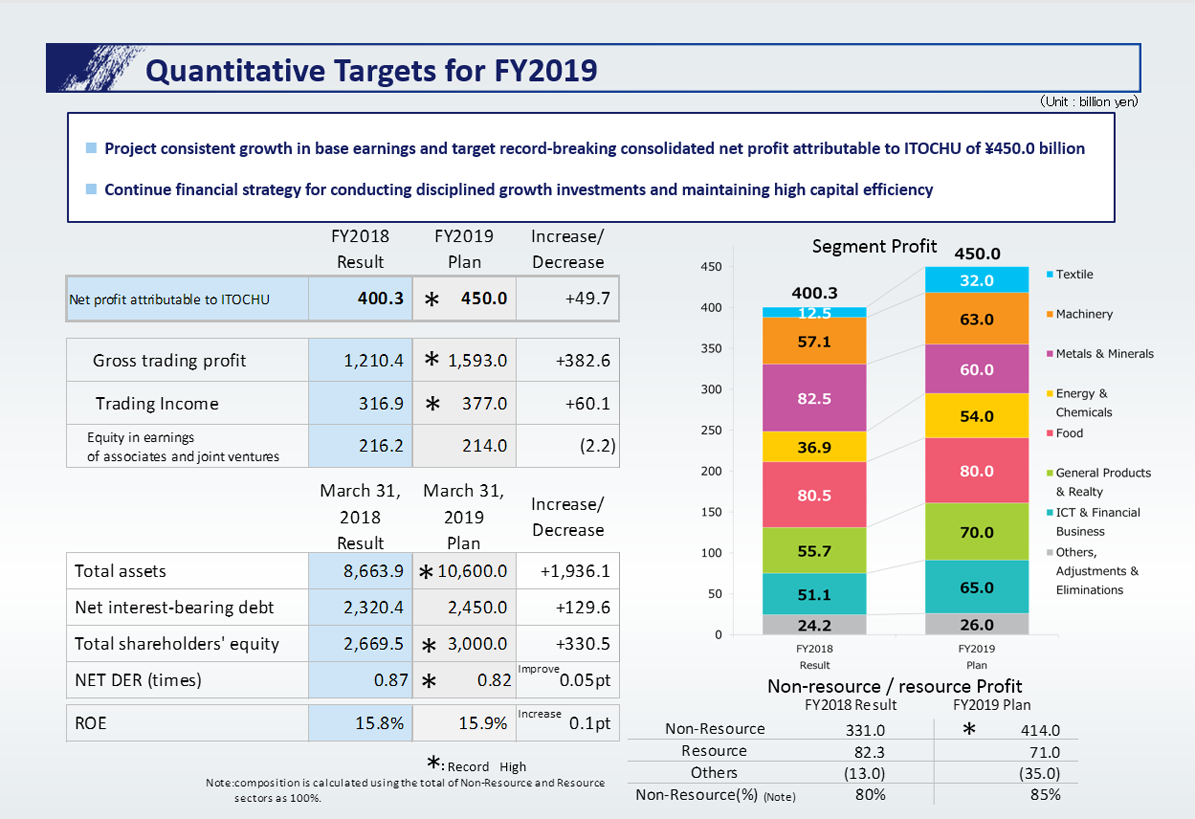Select the 'Total shareholders' equity' label

click(177, 644)
